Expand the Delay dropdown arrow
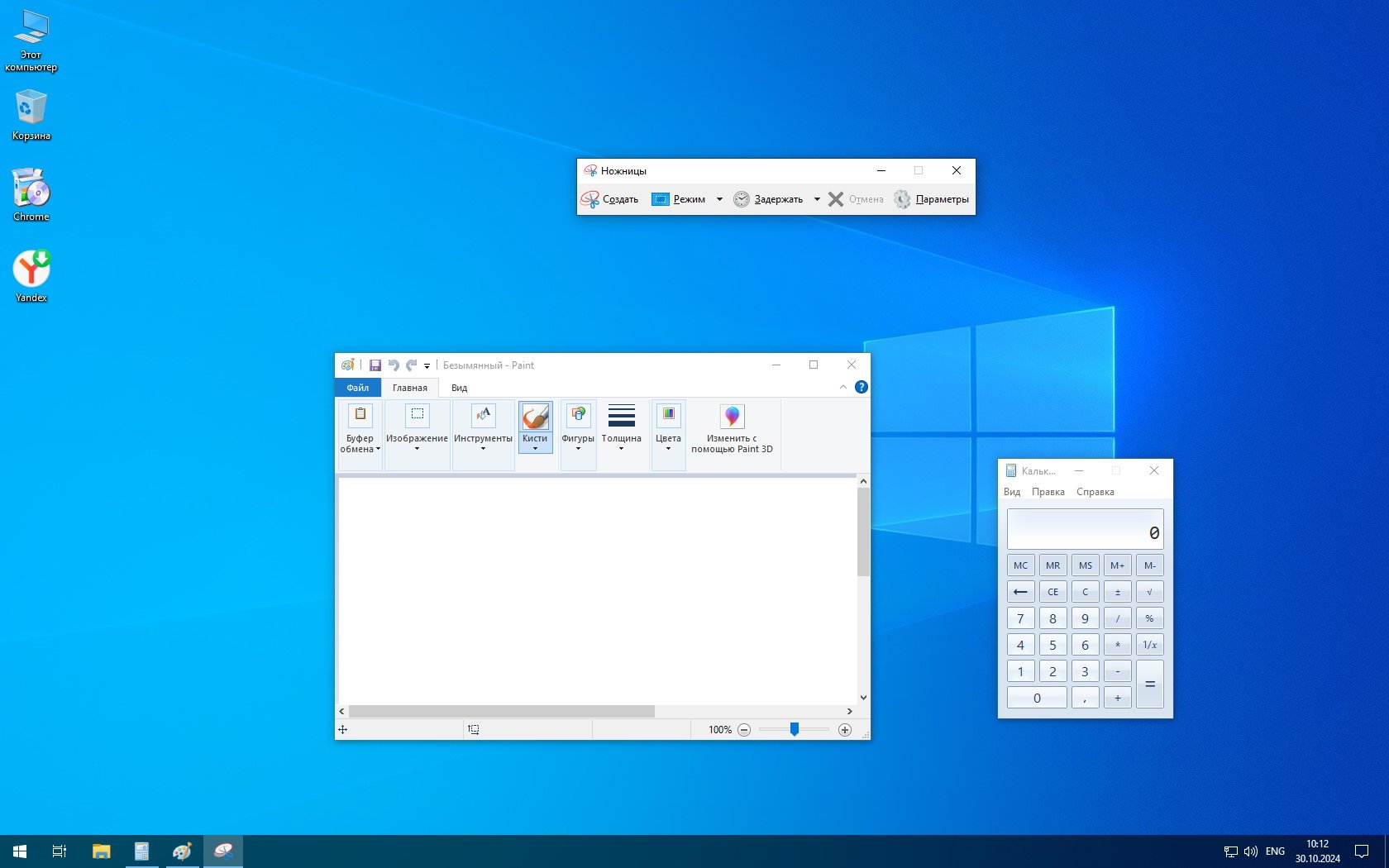This screenshot has height=868, width=1389. (x=817, y=199)
